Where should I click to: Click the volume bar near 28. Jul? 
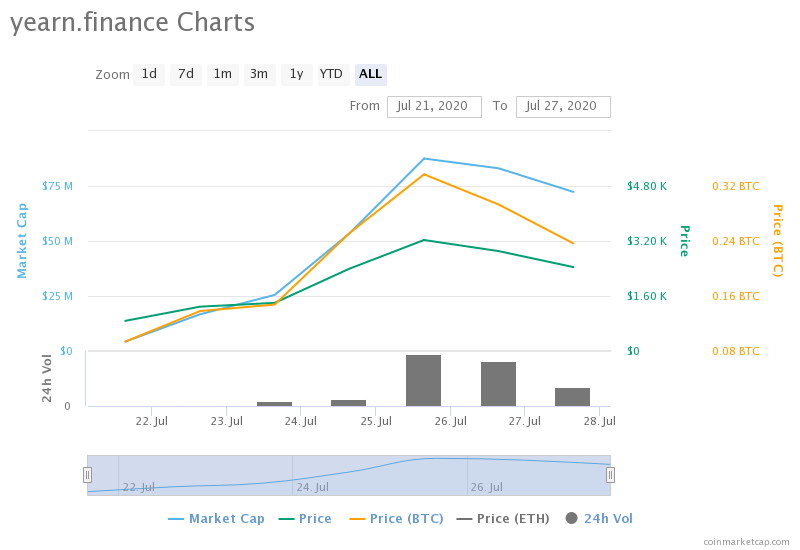[x=572, y=397]
